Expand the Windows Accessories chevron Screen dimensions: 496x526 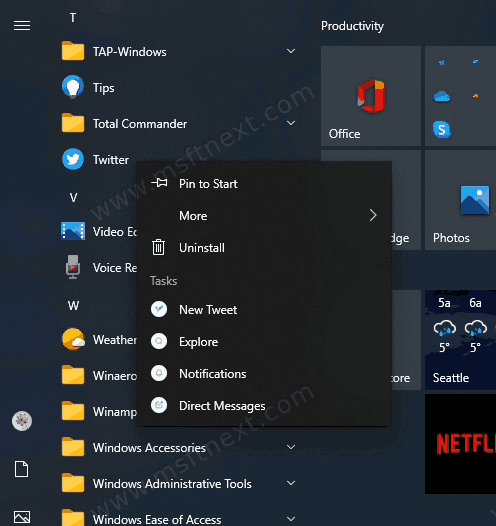pos(291,447)
